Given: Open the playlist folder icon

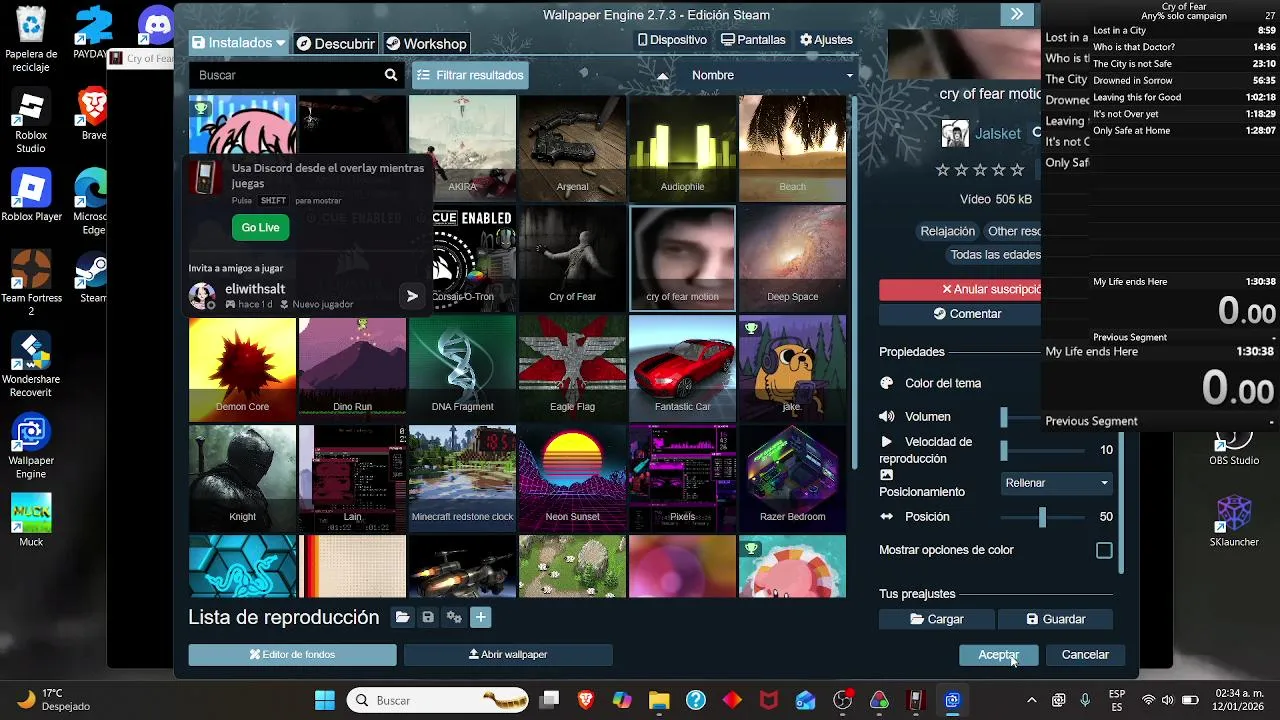Looking at the screenshot, I should (402, 618).
